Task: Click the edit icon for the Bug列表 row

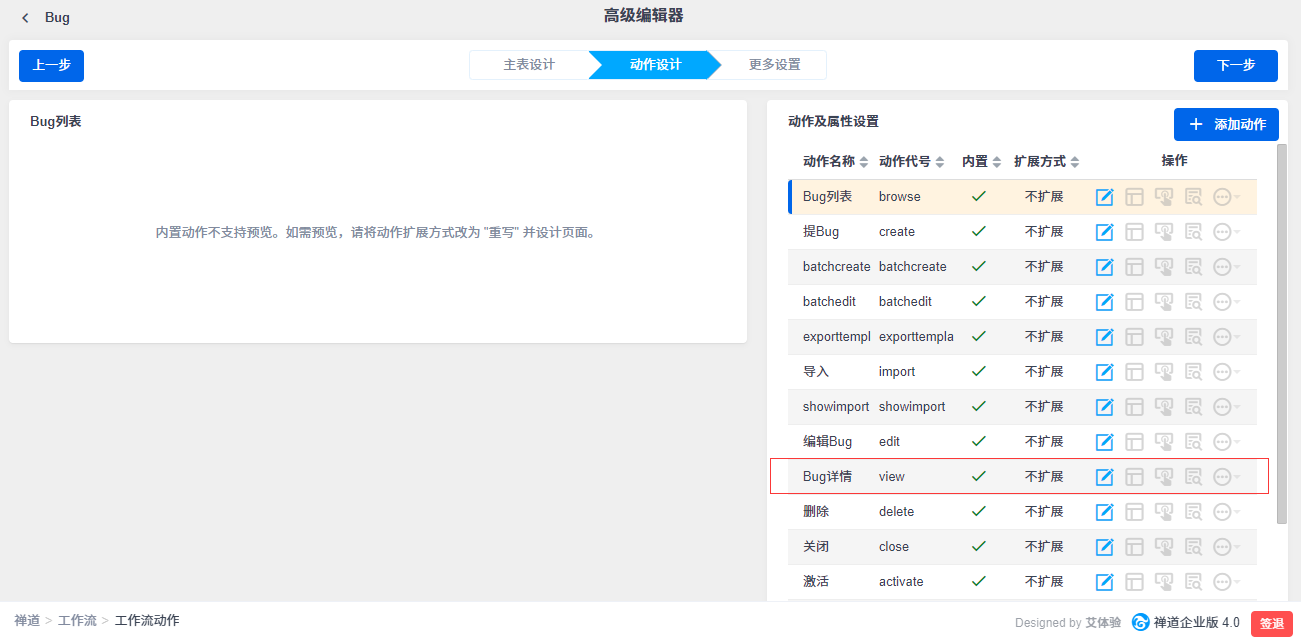Action: pyautogui.click(x=1104, y=197)
